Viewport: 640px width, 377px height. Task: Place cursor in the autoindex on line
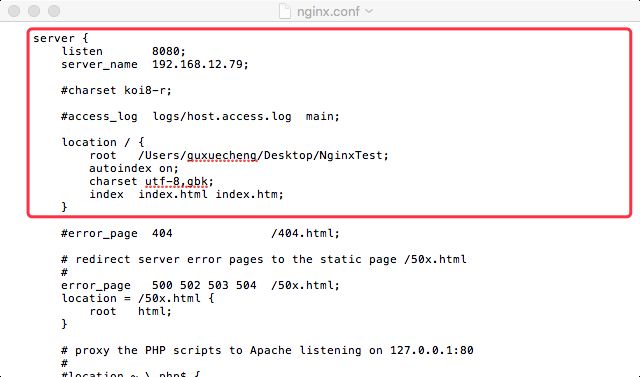pyautogui.click(x=134, y=169)
